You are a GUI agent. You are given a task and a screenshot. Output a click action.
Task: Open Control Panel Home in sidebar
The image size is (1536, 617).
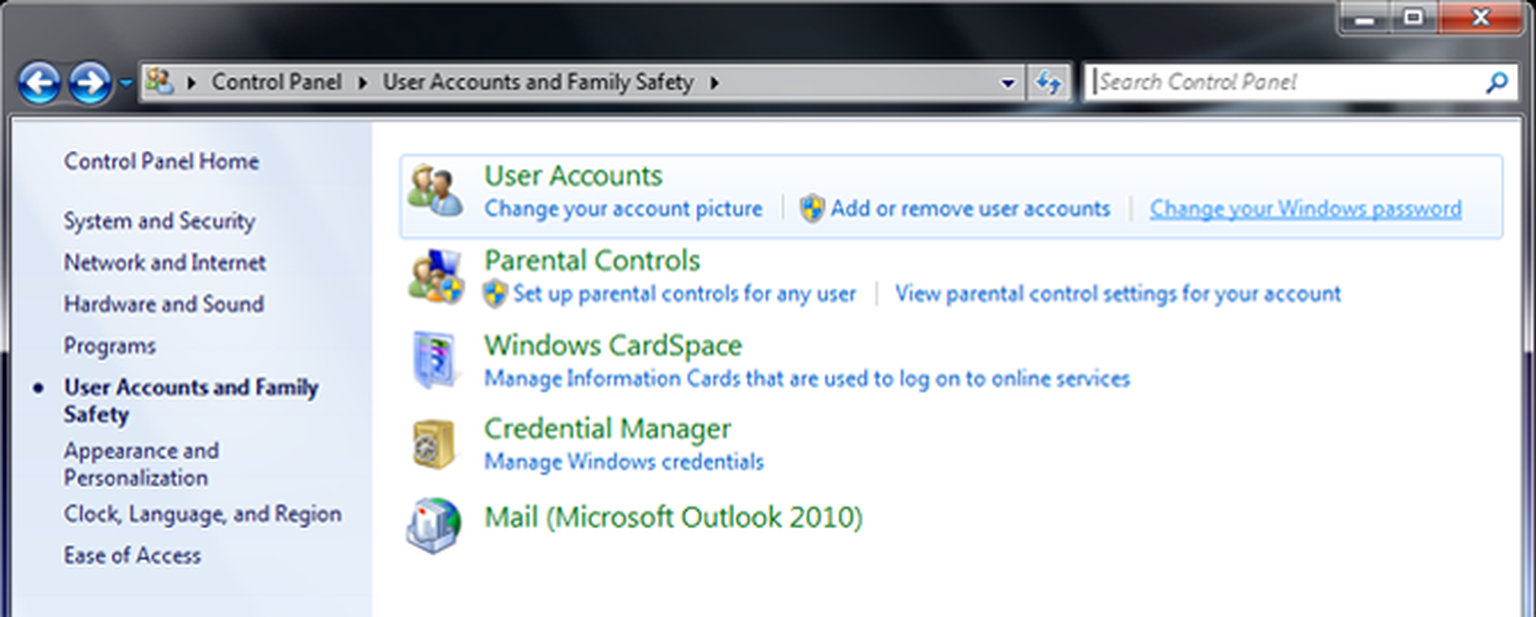(161, 161)
